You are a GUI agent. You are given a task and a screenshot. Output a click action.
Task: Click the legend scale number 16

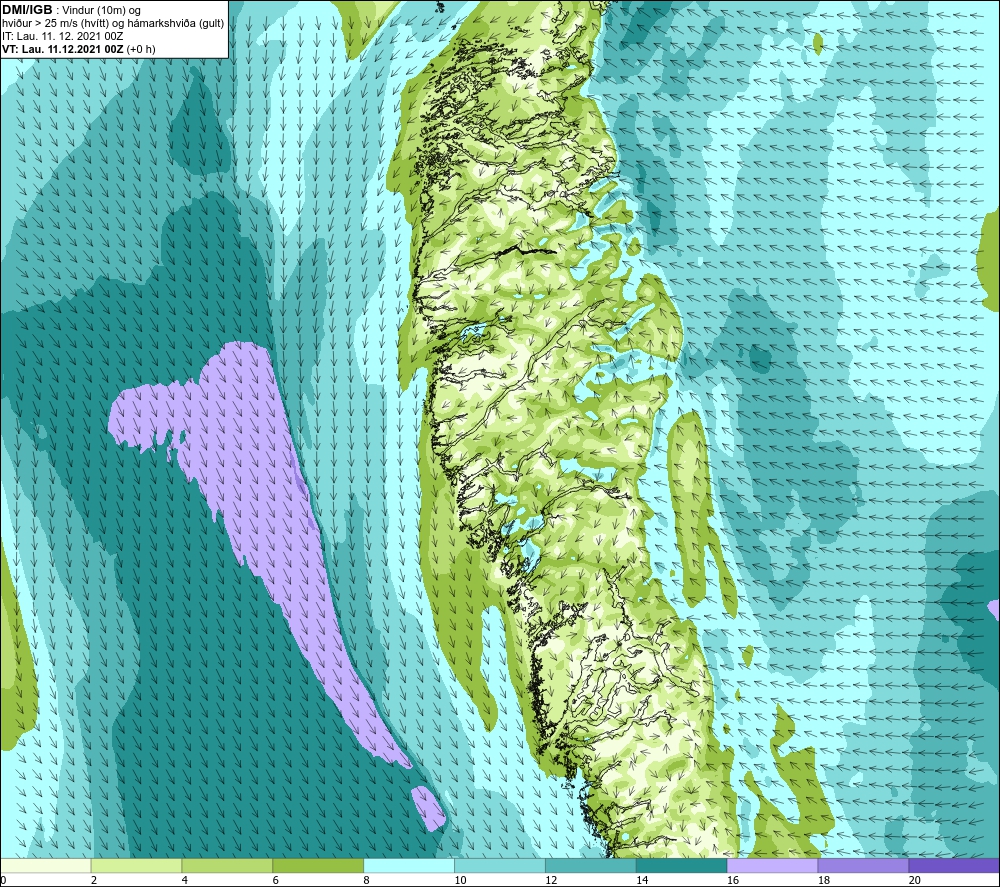[733, 880]
